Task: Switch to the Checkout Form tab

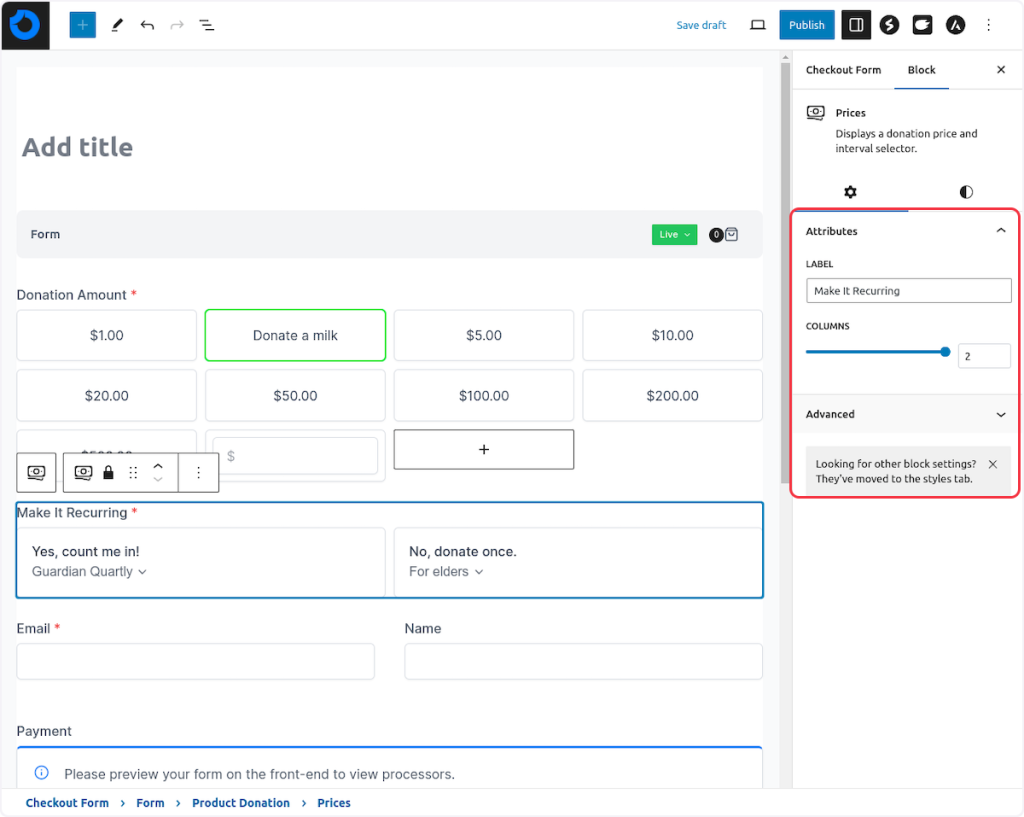Action: point(843,70)
